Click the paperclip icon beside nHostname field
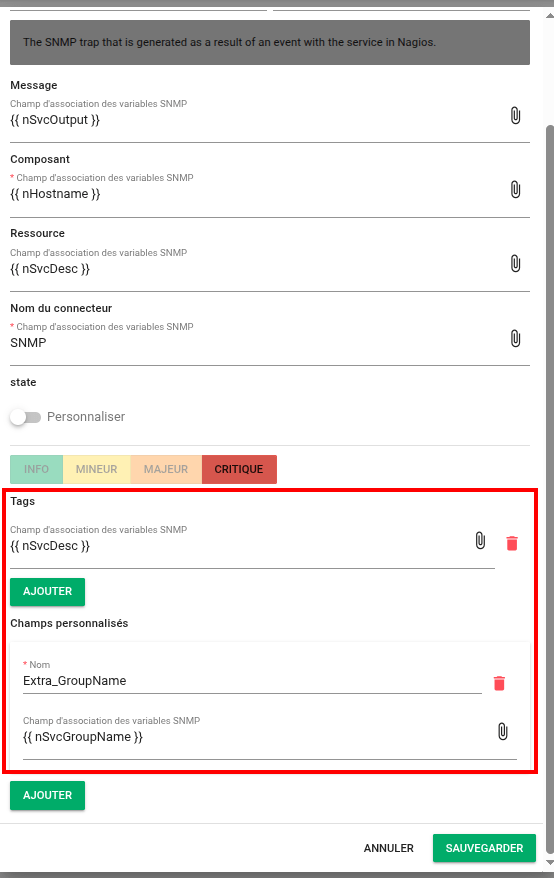The height and width of the screenshot is (878, 554). point(515,189)
